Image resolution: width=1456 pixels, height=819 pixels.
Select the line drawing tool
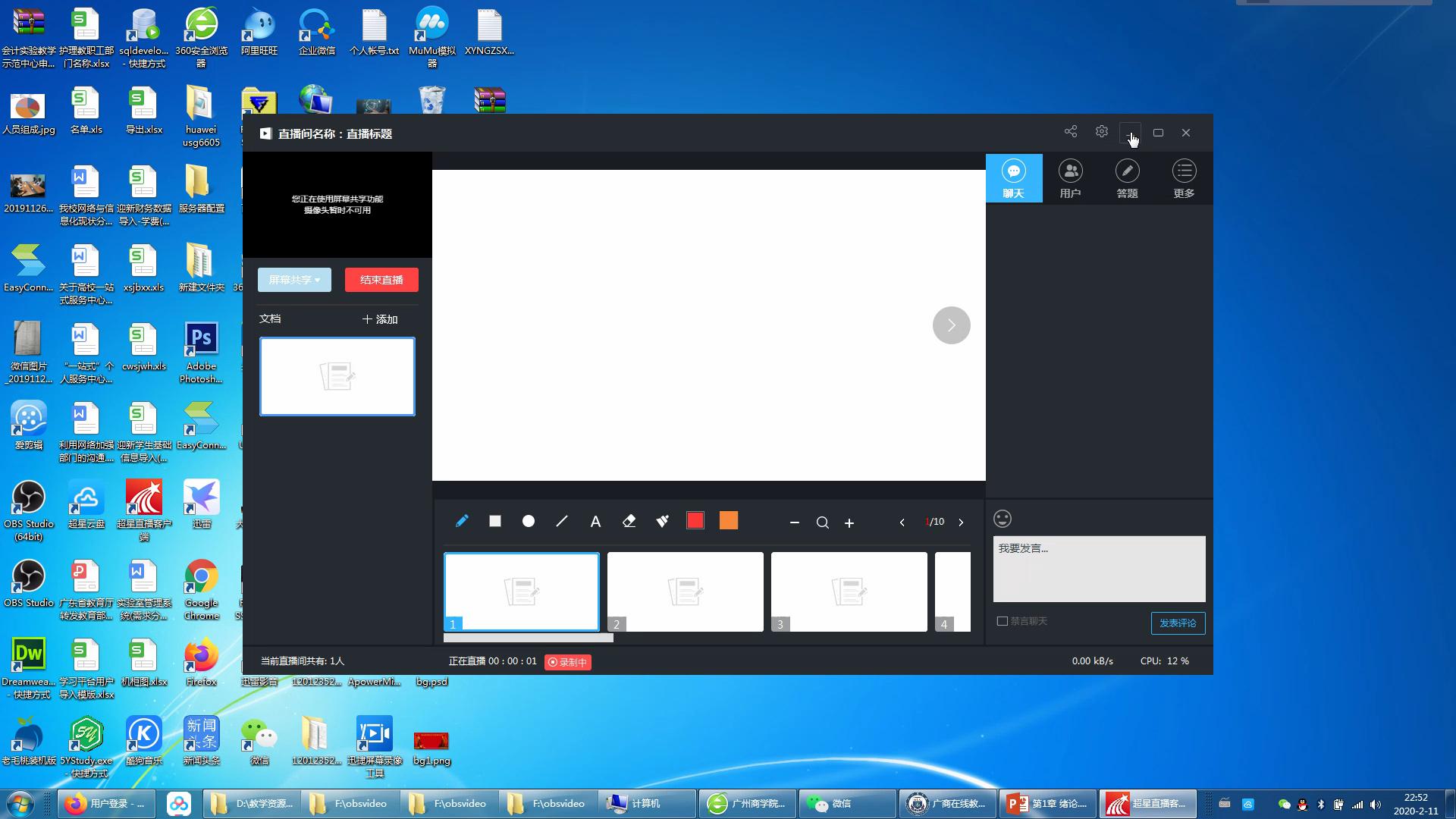point(562,521)
